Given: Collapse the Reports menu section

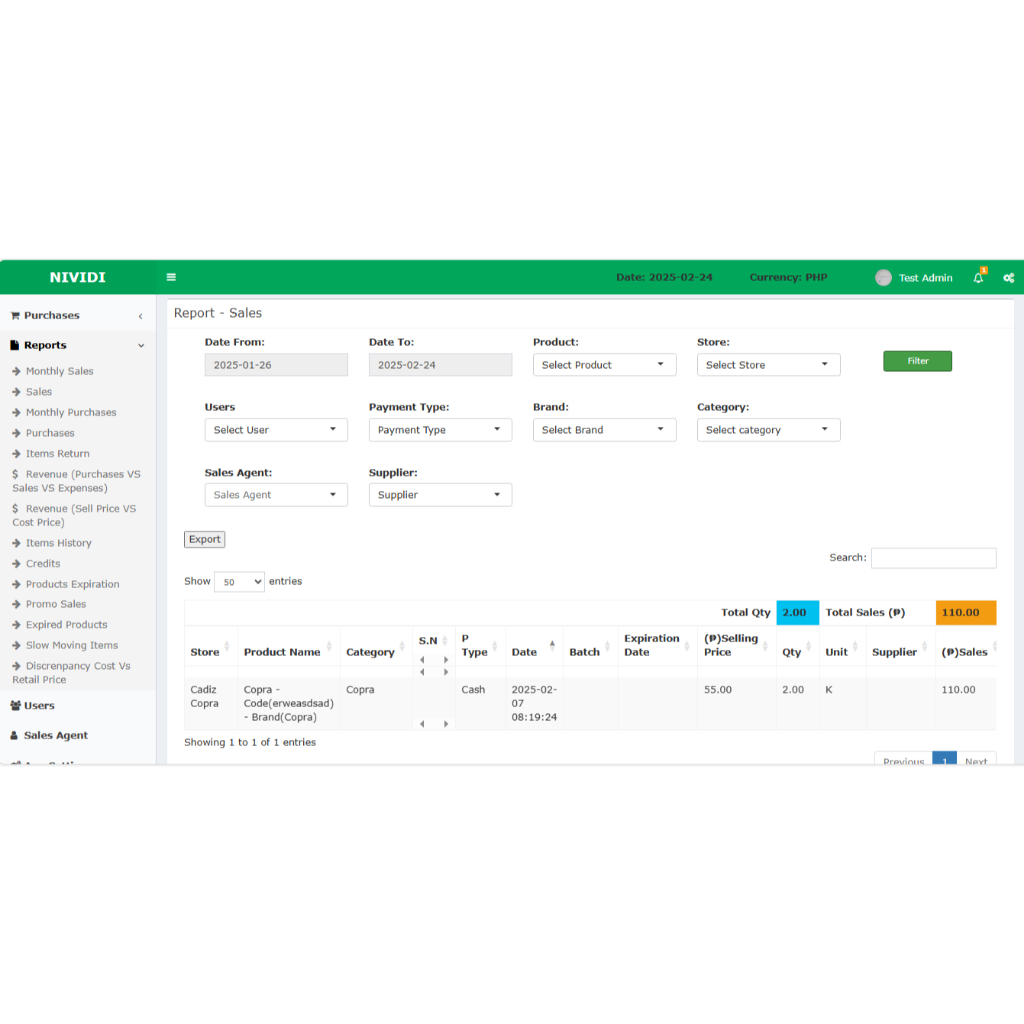Looking at the screenshot, I should pyautogui.click(x=141, y=346).
